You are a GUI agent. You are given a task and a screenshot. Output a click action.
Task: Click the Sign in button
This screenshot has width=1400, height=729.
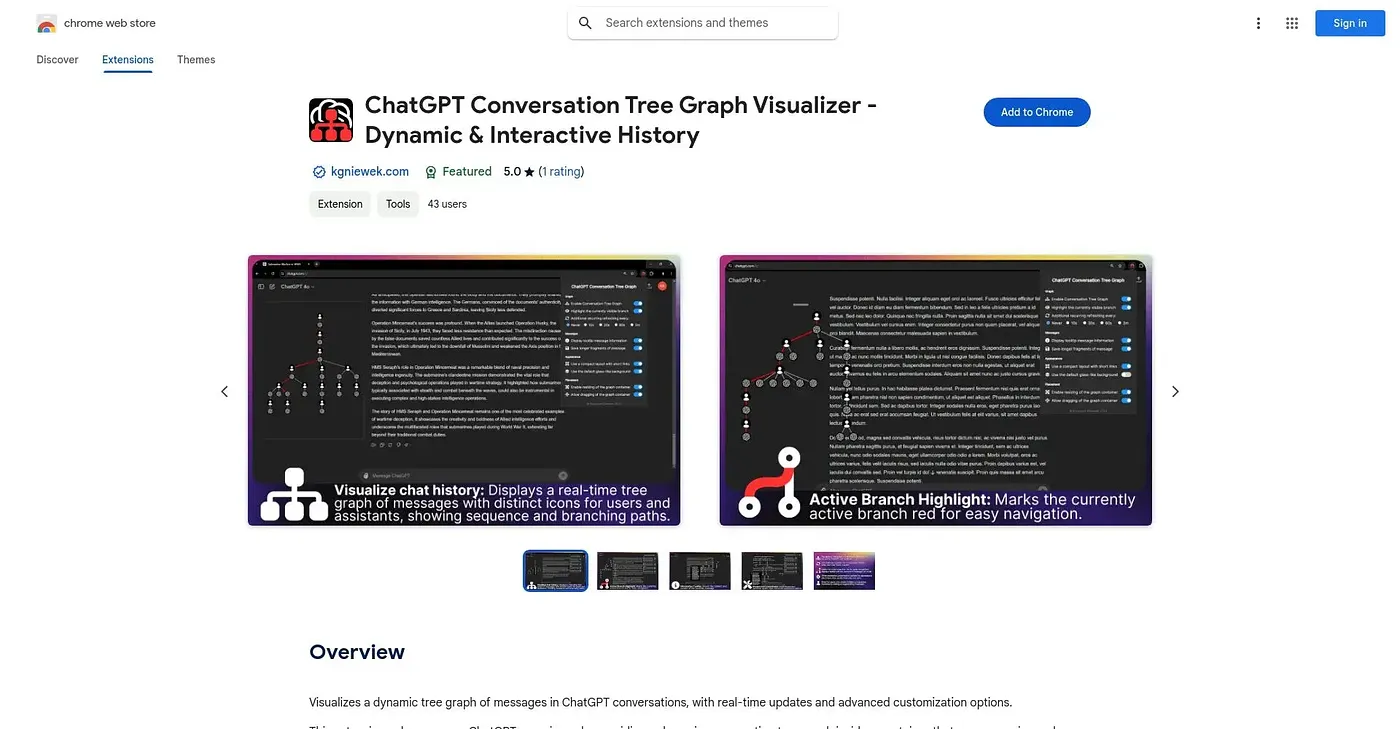pyautogui.click(x=1350, y=23)
